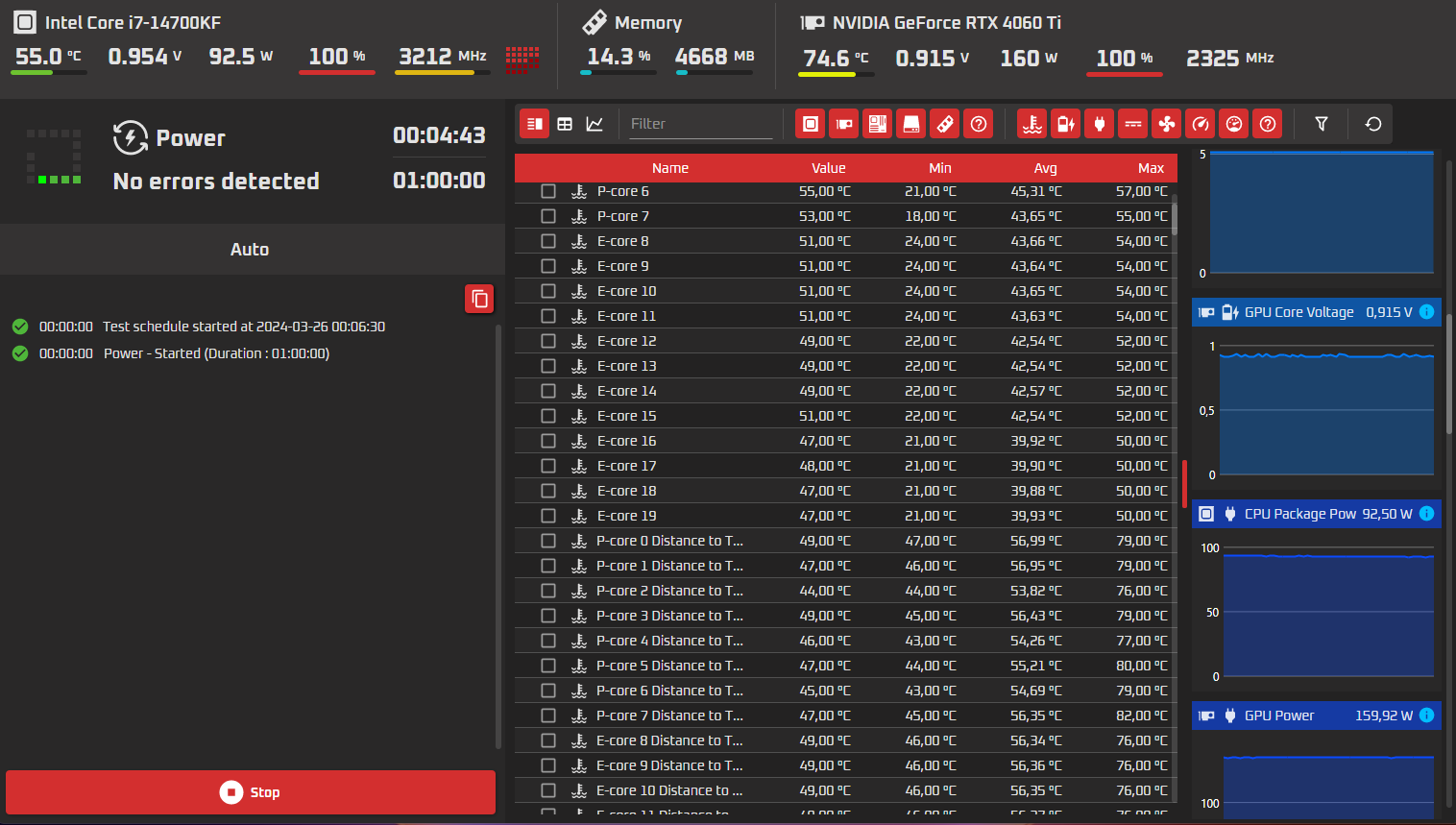1456x825 pixels.
Task: Check the E-core 17 row checkbox
Action: pos(548,466)
